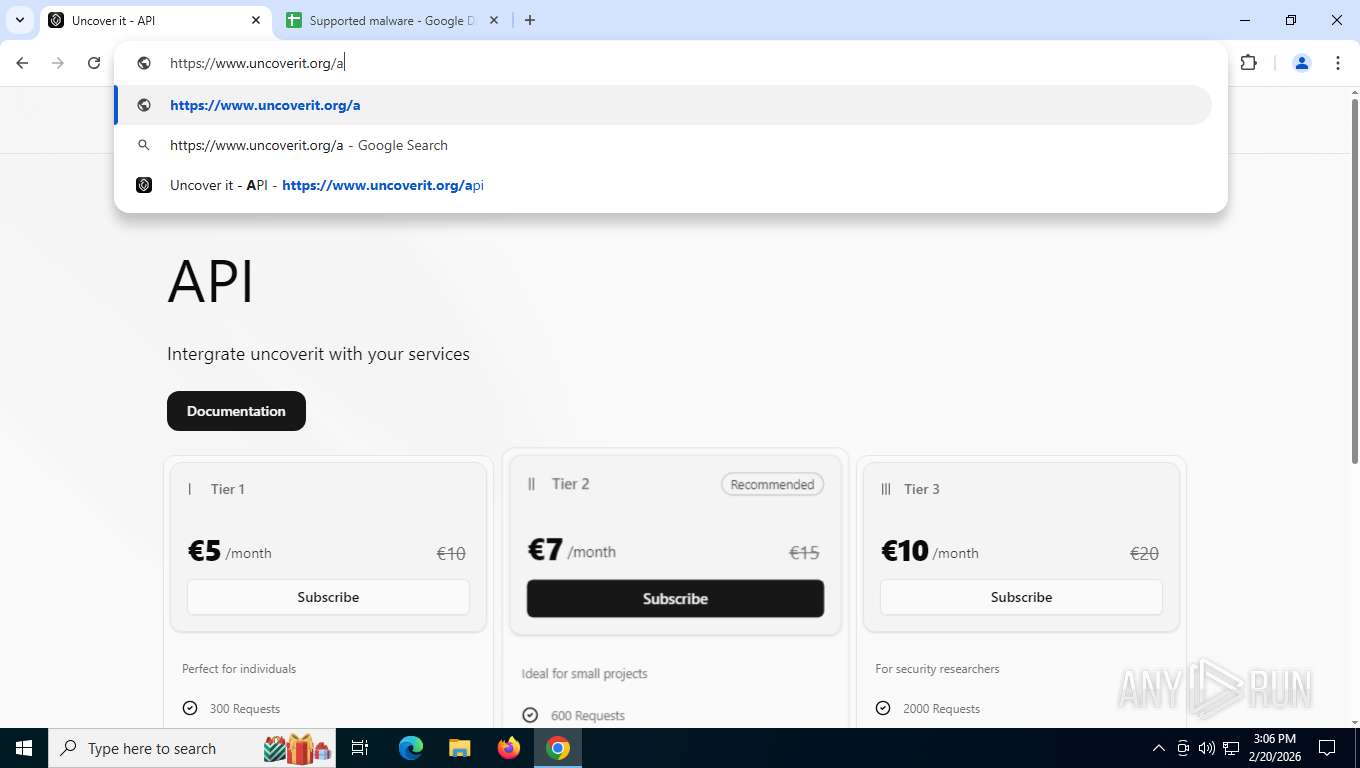The image size is (1360, 768).
Task: Click the Meet Now camera tray icon
Action: [x=1182, y=748]
